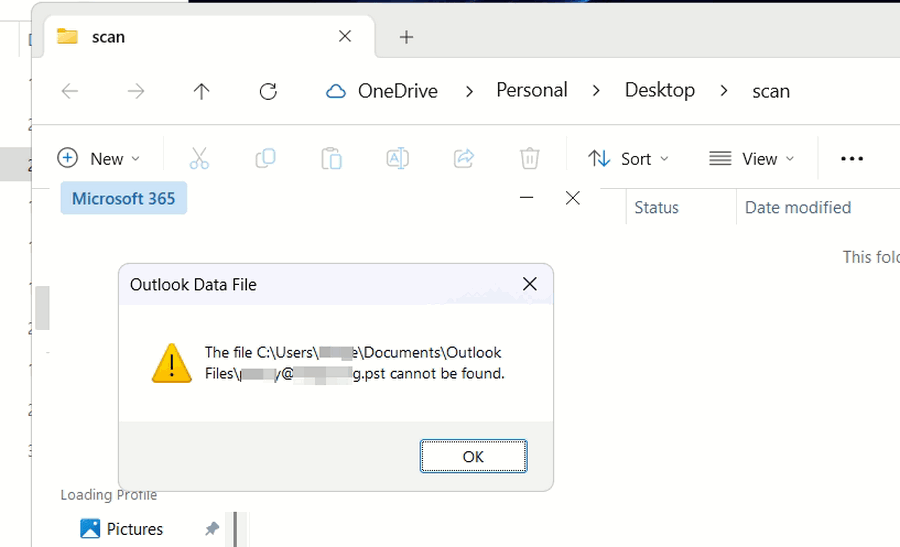Expand the Sort options dropdown
Screen dimensions: 900x547
point(628,158)
